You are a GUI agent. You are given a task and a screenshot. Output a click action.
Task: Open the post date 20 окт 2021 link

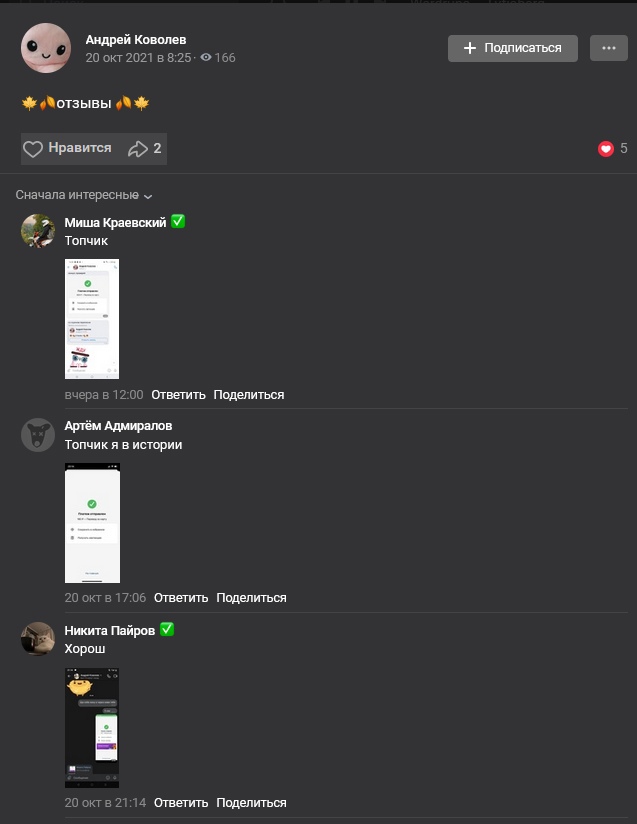click(x=138, y=57)
